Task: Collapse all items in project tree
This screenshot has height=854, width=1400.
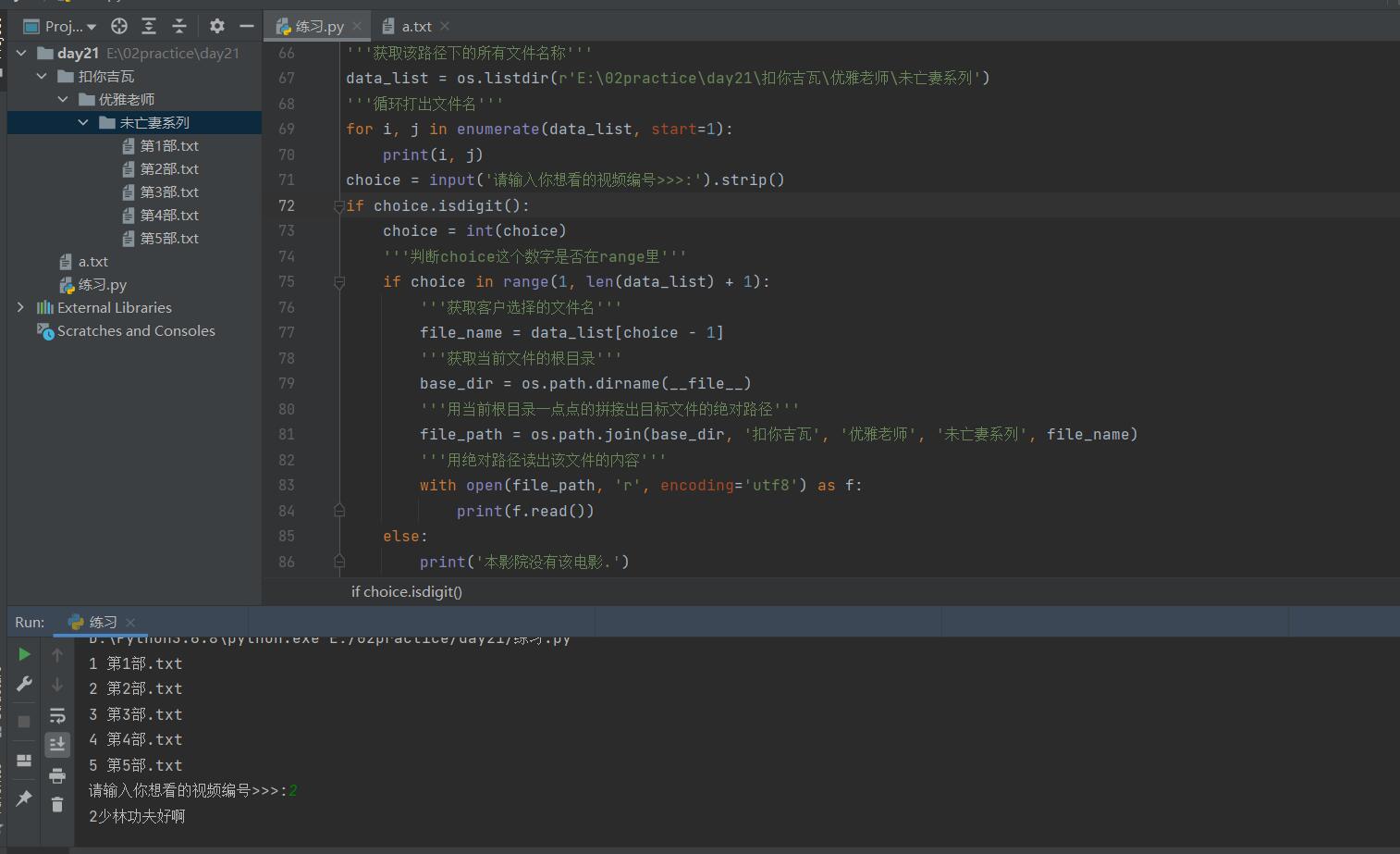Action: click(x=179, y=26)
